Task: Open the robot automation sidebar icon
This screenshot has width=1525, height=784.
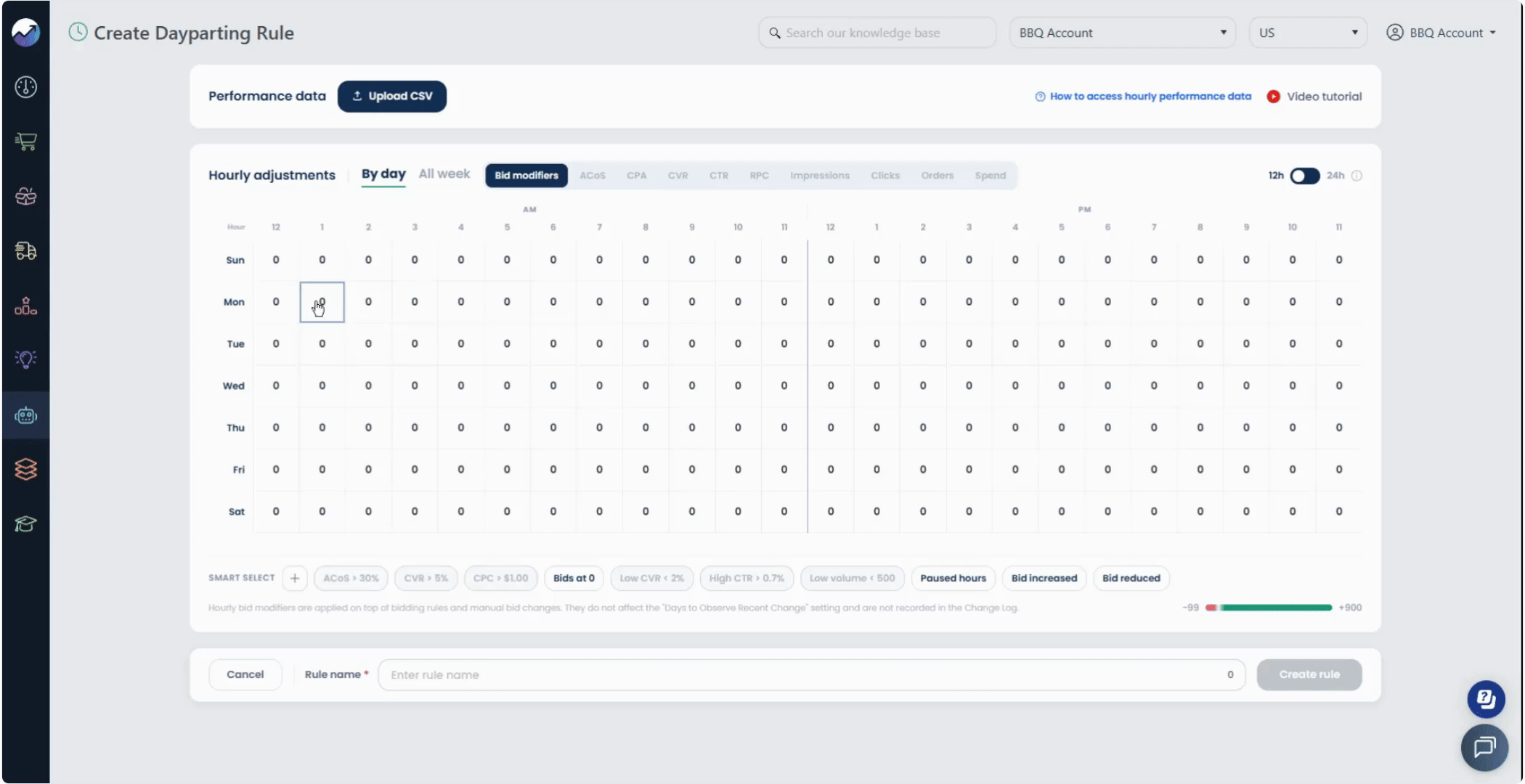Action: (x=26, y=415)
